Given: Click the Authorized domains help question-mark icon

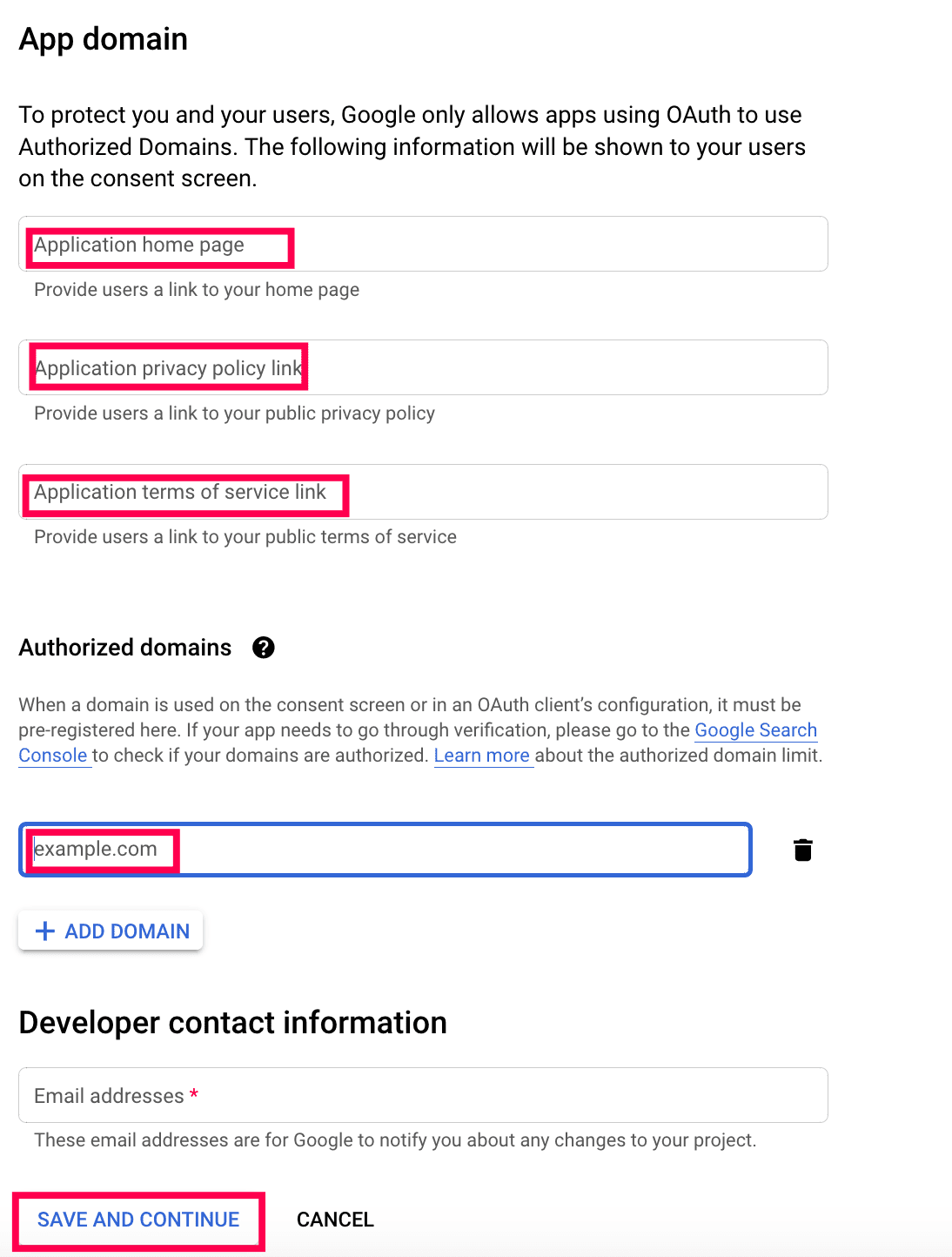Looking at the screenshot, I should pos(263,648).
